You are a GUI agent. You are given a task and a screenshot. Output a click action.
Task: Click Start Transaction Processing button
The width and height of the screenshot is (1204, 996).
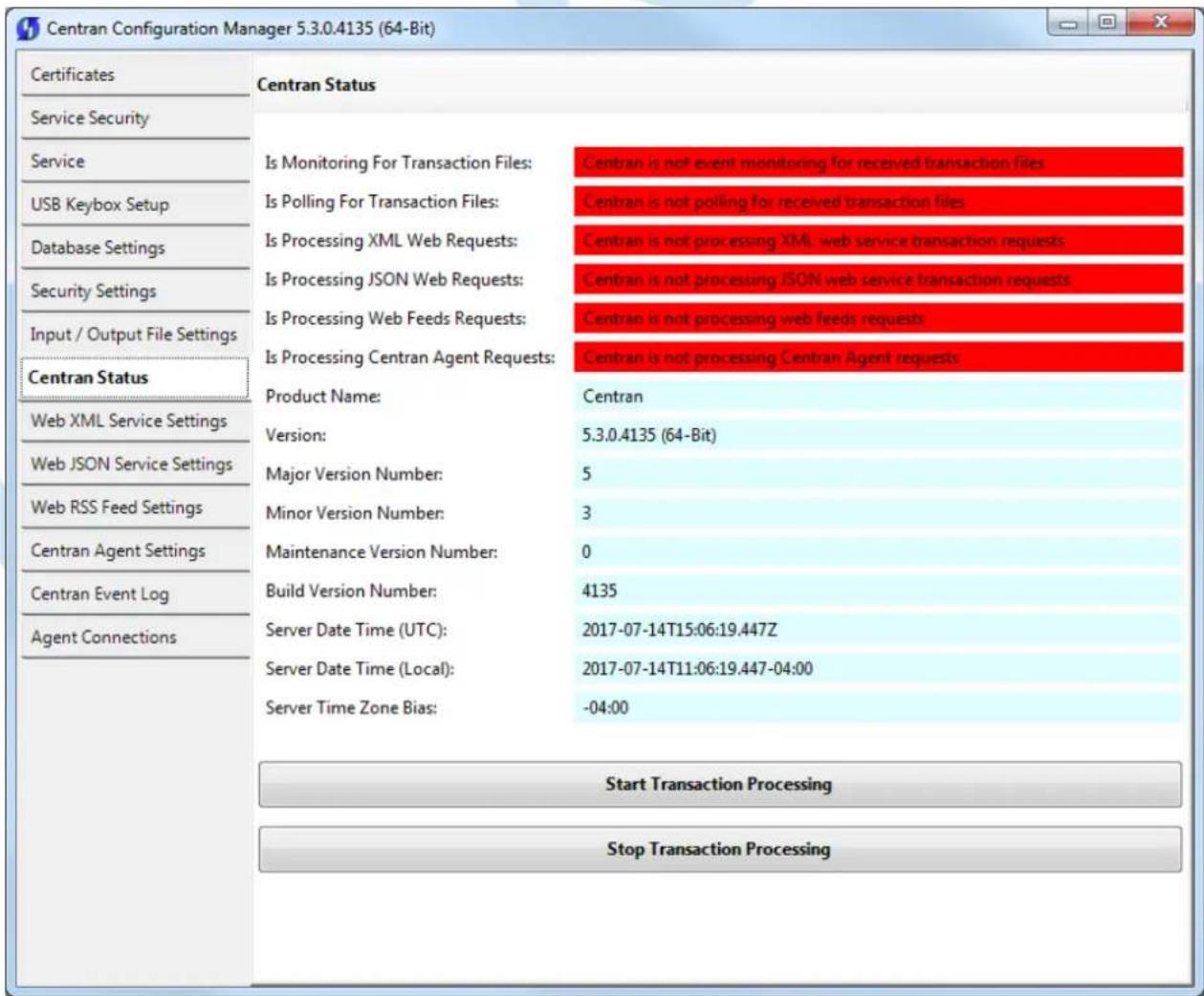[720, 785]
